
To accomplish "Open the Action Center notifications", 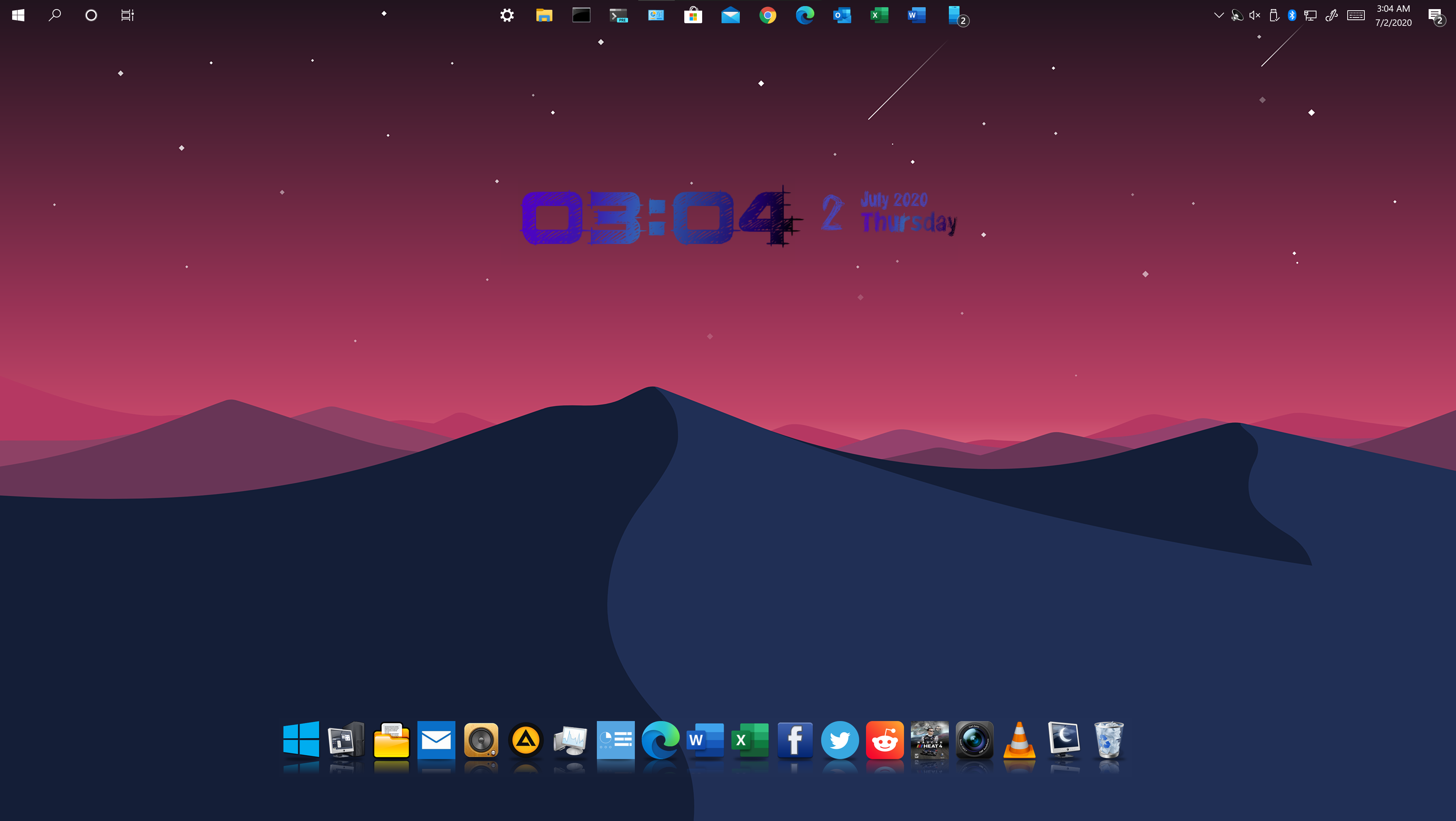I will [x=1435, y=15].
